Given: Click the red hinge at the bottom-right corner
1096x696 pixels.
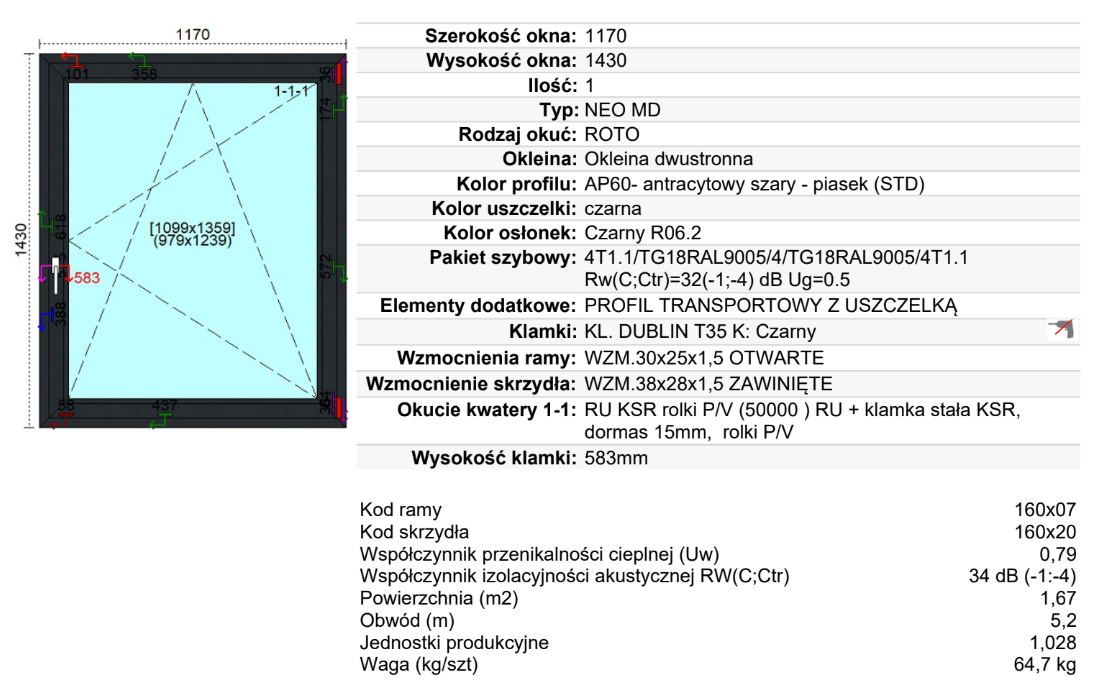Looking at the screenshot, I should pyautogui.click(x=341, y=408).
